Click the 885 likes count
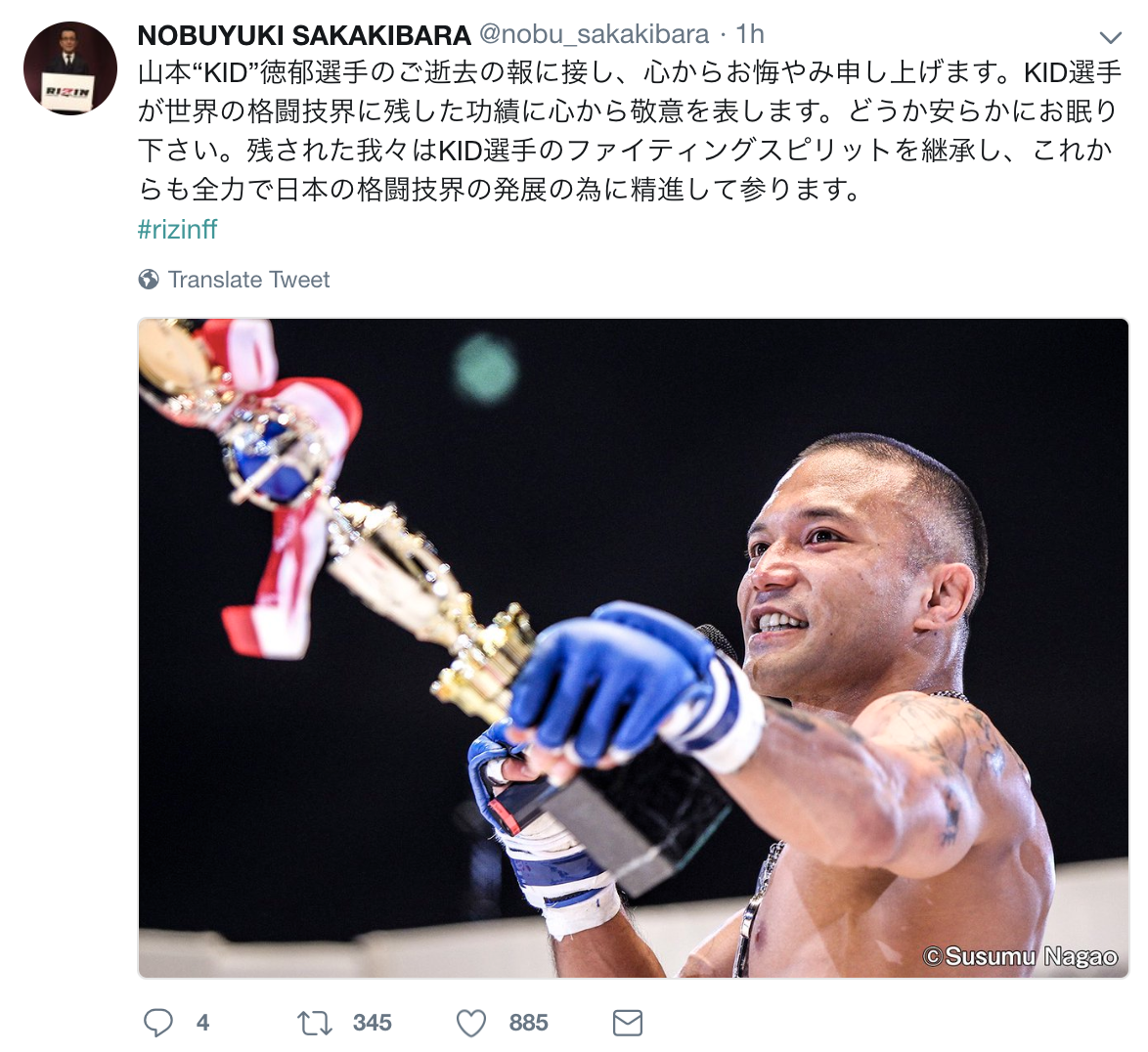 coord(529,1023)
